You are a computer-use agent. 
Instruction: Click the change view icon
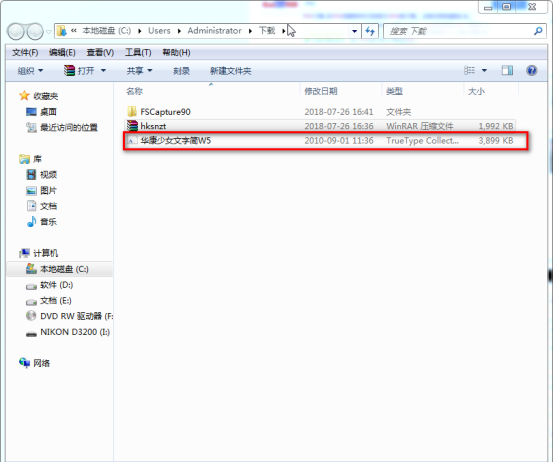(x=469, y=70)
